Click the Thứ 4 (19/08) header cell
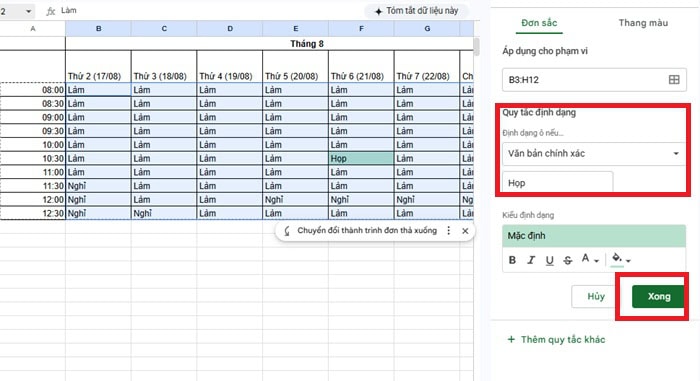The height and width of the screenshot is (381, 700). [x=229, y=66]
